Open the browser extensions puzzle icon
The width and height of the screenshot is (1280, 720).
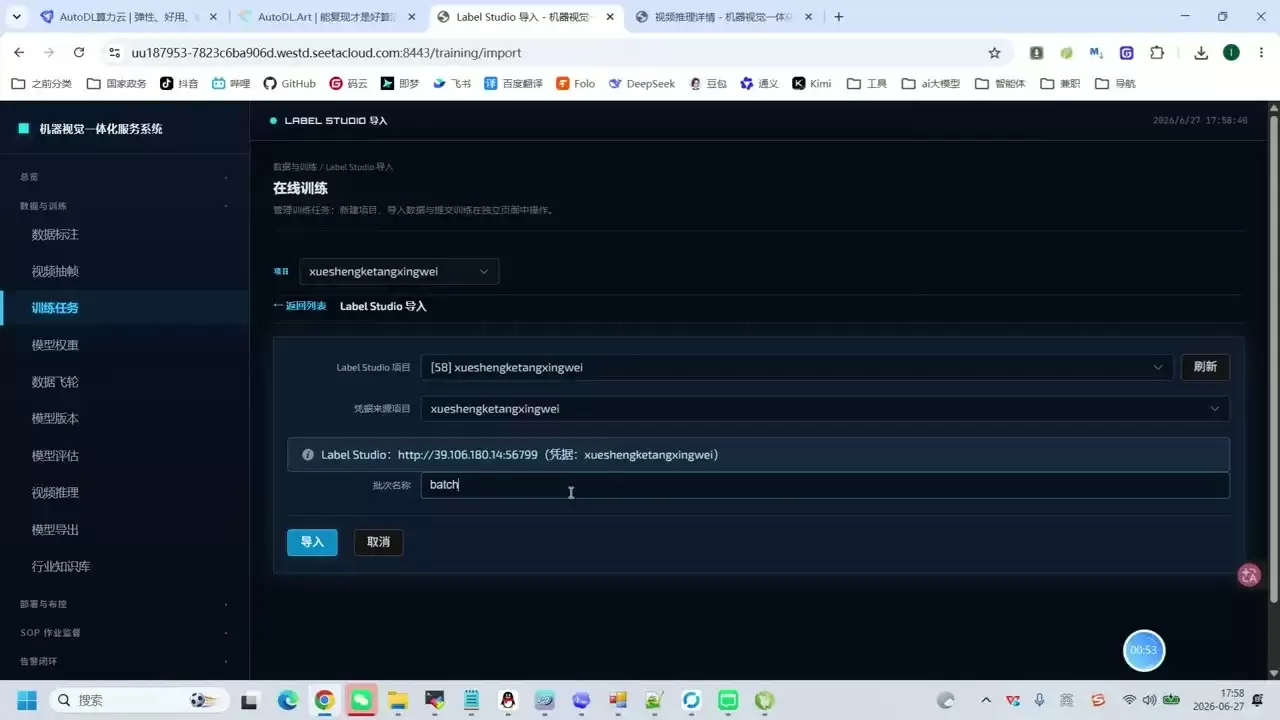coord(1157,53)
